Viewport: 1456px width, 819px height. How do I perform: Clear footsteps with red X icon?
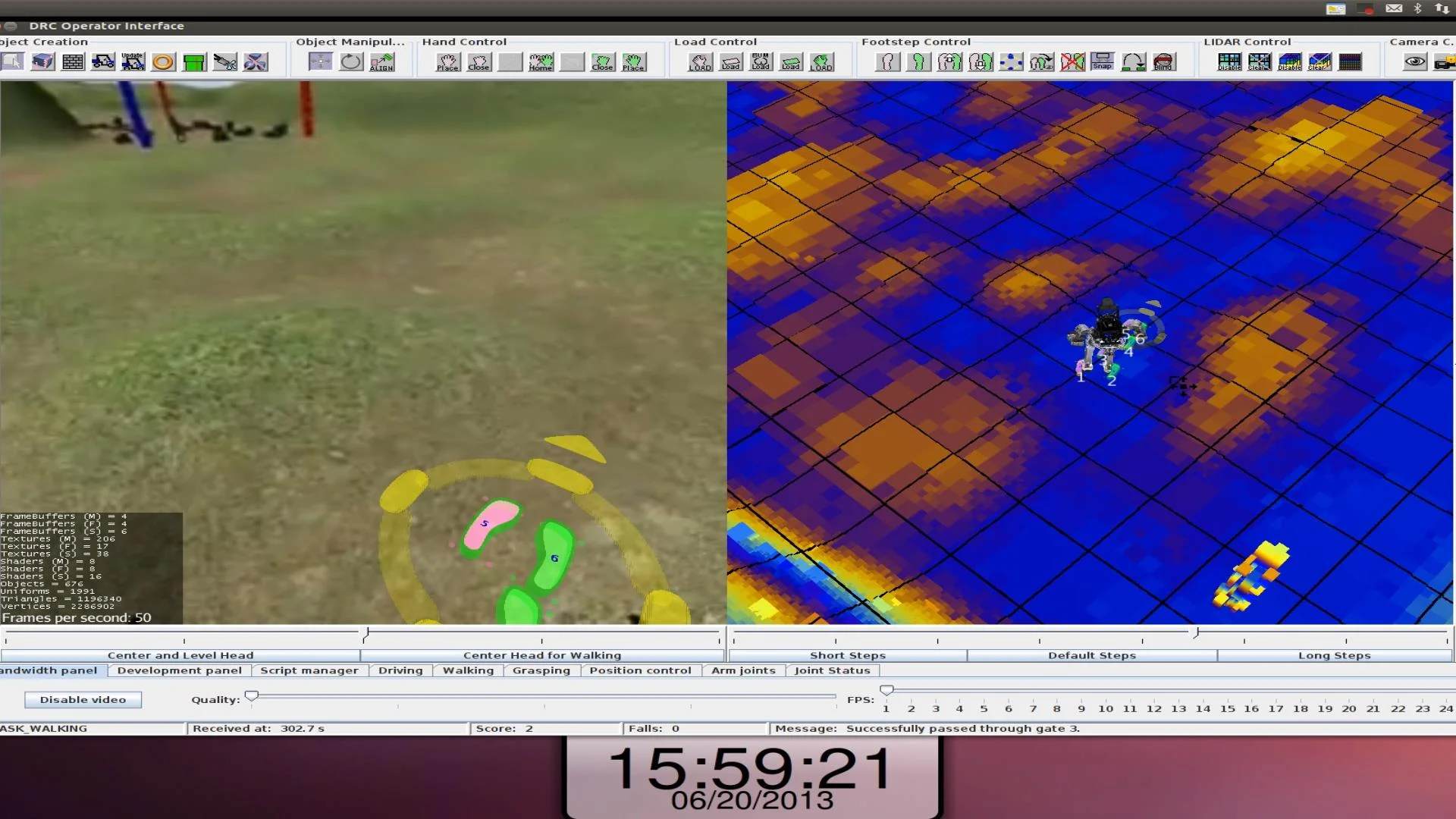tap(1072, 61)
